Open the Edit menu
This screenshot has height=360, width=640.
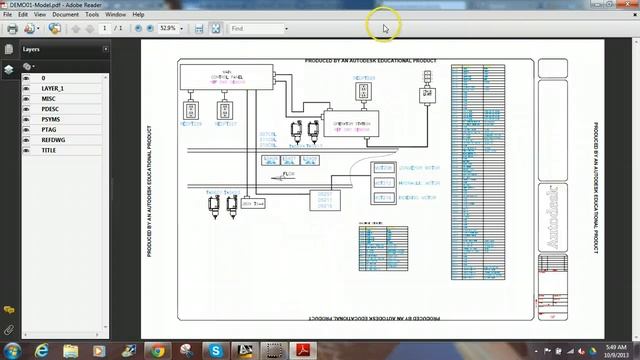23,14
